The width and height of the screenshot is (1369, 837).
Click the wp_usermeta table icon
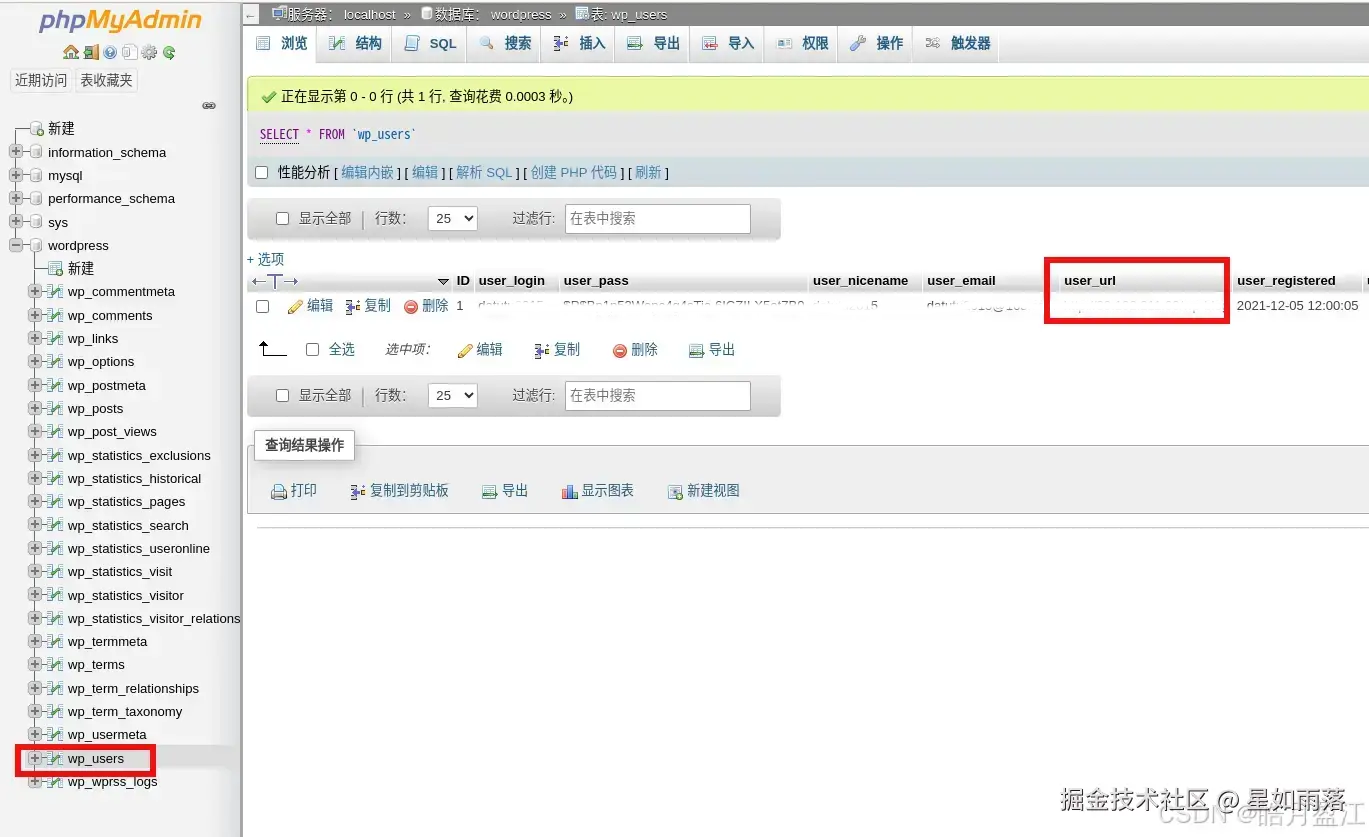55,735
